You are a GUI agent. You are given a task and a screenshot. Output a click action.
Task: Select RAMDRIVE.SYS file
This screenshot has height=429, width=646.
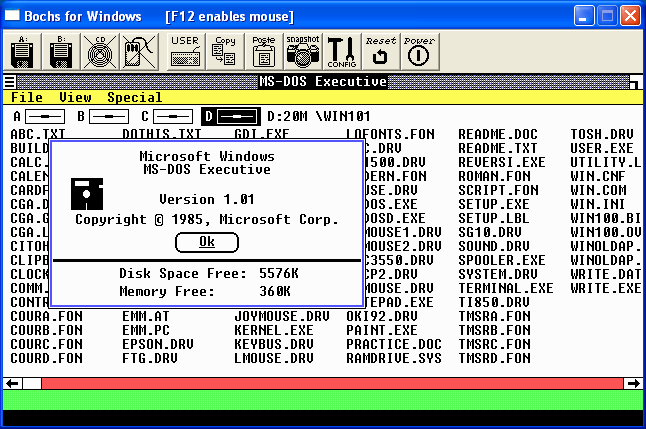394,359
